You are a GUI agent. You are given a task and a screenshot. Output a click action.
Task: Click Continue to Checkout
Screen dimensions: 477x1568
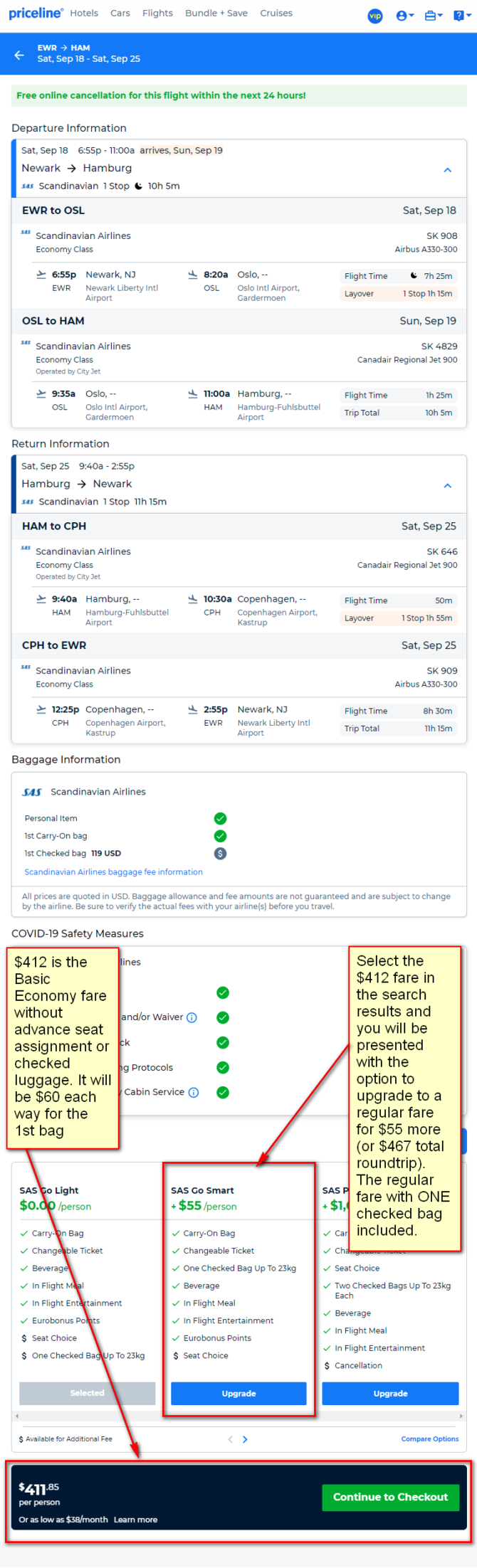click(x=391, y=1497)
